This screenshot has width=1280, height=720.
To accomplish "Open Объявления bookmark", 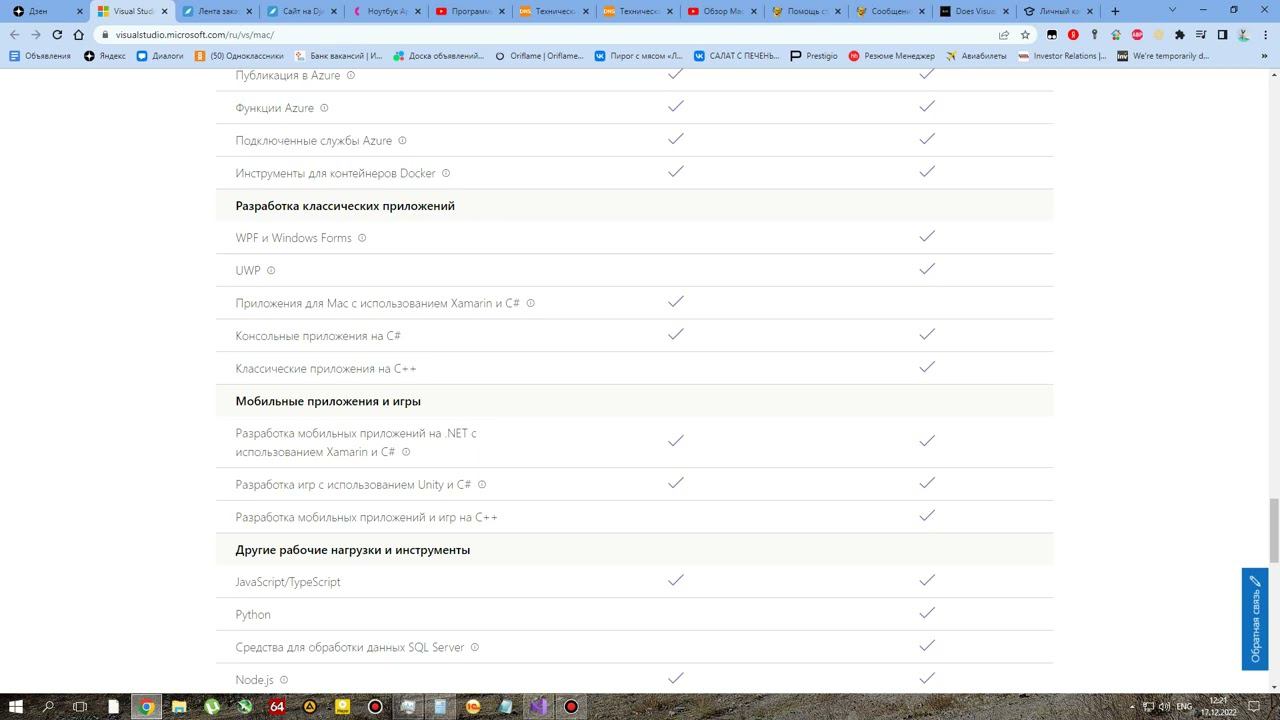I will [40, 56].
